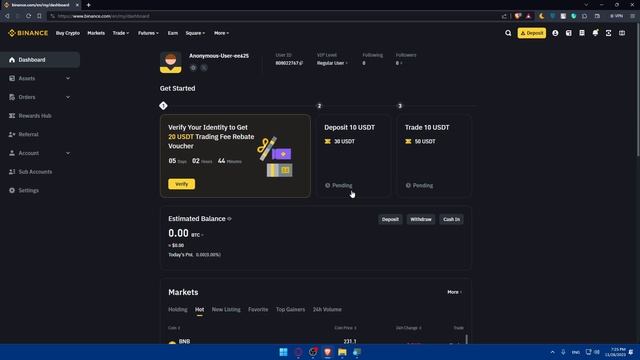This screenshot has width=640, height=360.
Task: Click the VPN button in browser toolbar
Action: (616, 16)
